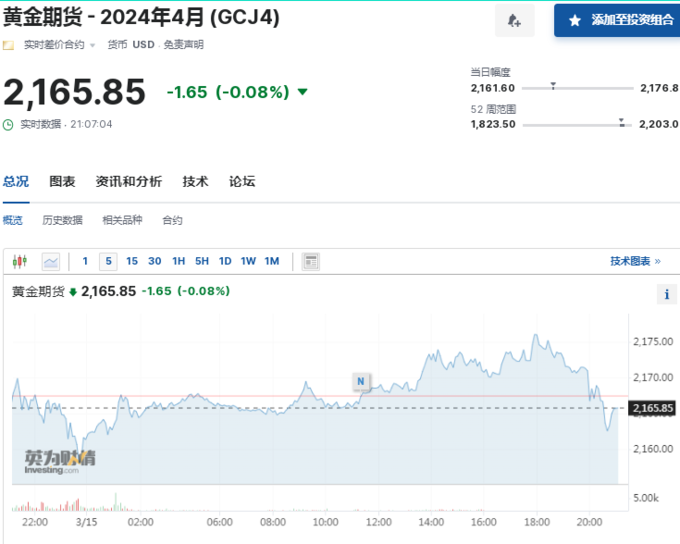
Task: Click the 实时数据 · 21:07:04 timestamp
Action: coord(66,125)
